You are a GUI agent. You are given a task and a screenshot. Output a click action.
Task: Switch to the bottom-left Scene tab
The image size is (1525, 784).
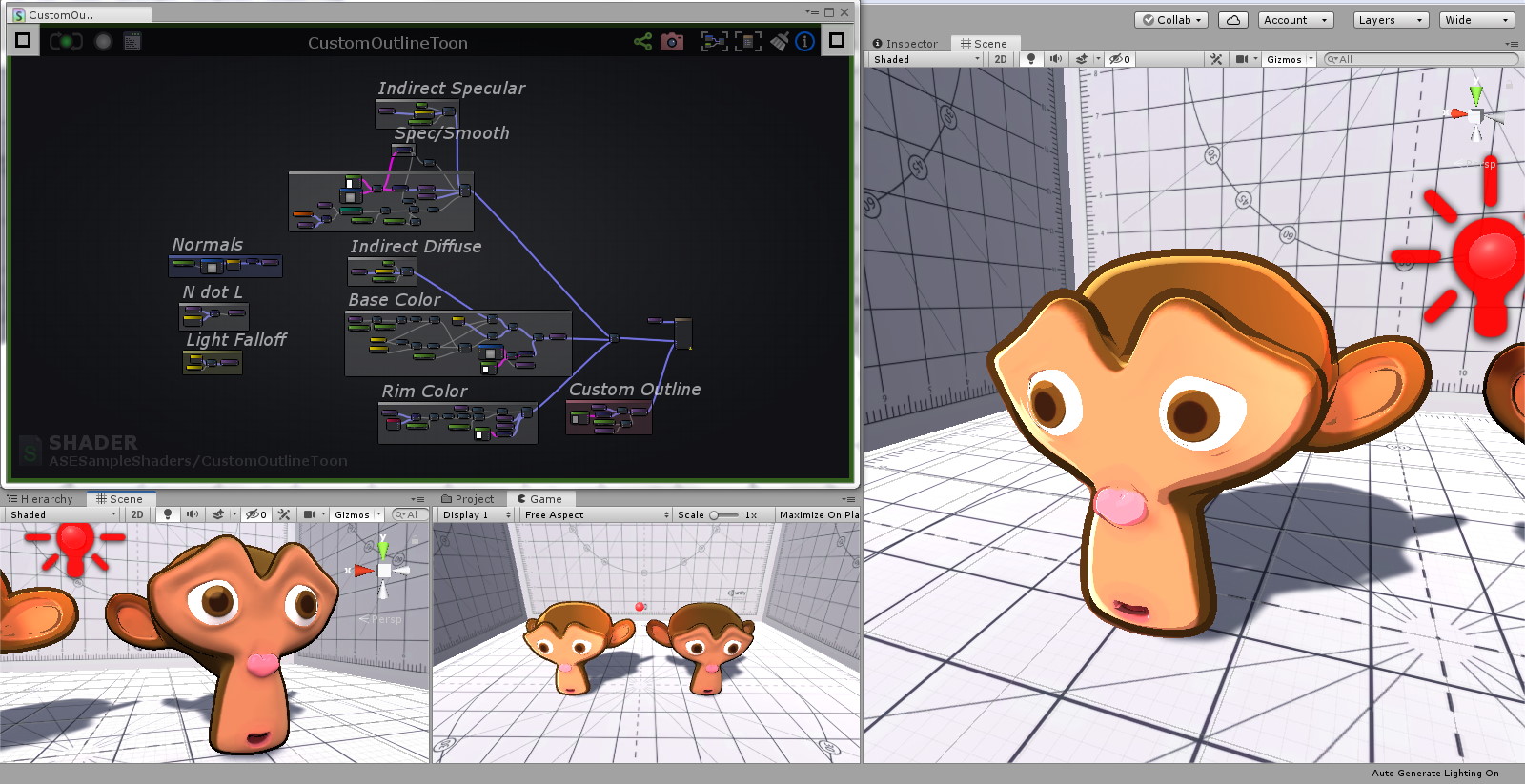(119, 499)
